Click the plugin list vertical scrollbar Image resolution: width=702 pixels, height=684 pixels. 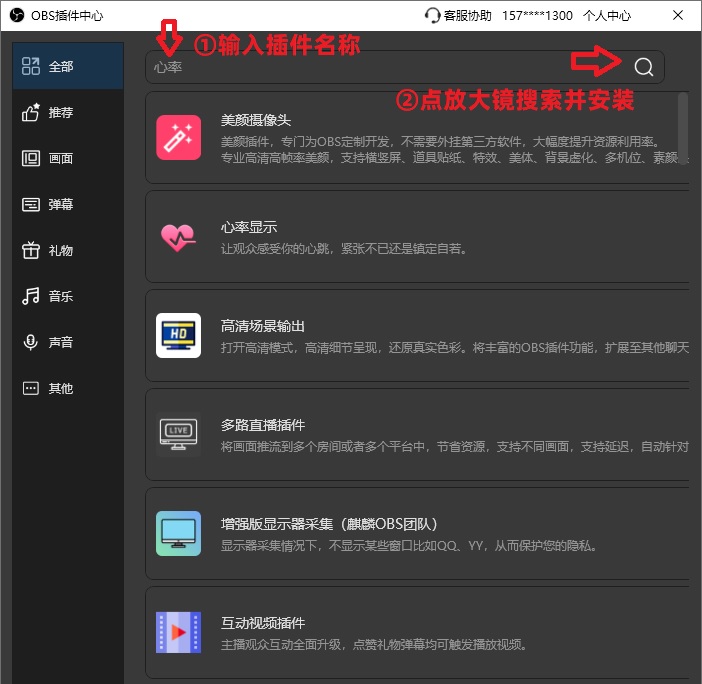(682, 128)
